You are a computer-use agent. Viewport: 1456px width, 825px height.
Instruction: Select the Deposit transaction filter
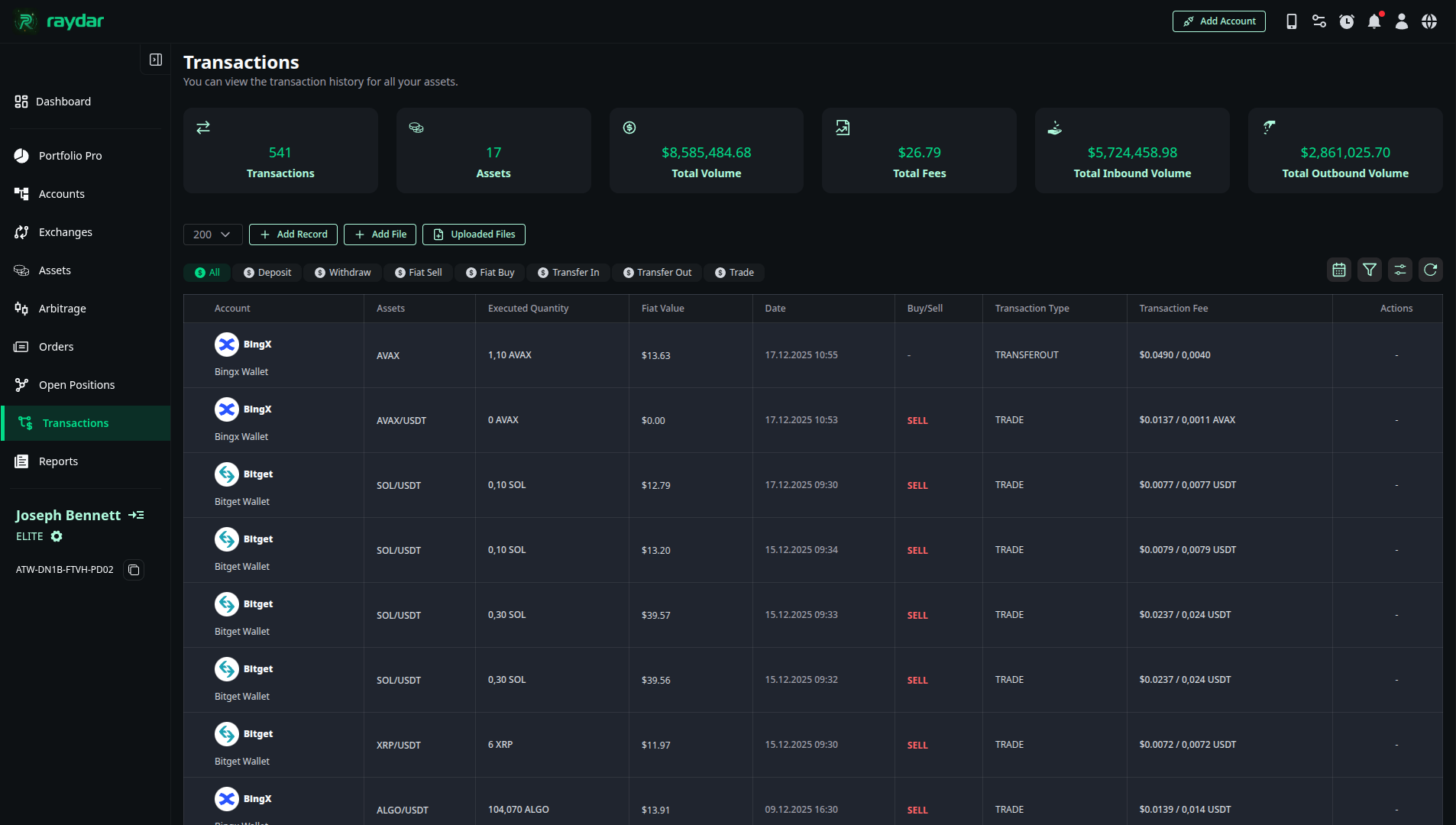(267, 272)
